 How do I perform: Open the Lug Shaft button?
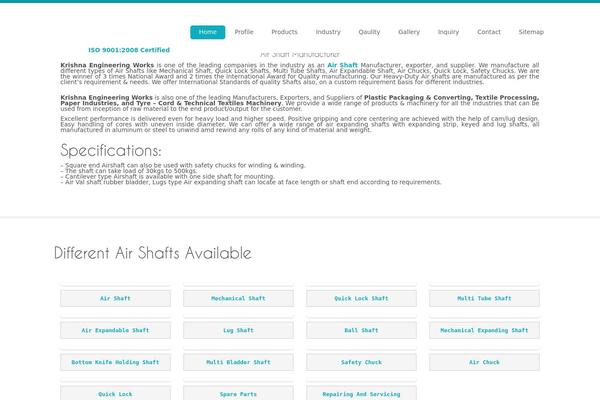coord(238,330)
